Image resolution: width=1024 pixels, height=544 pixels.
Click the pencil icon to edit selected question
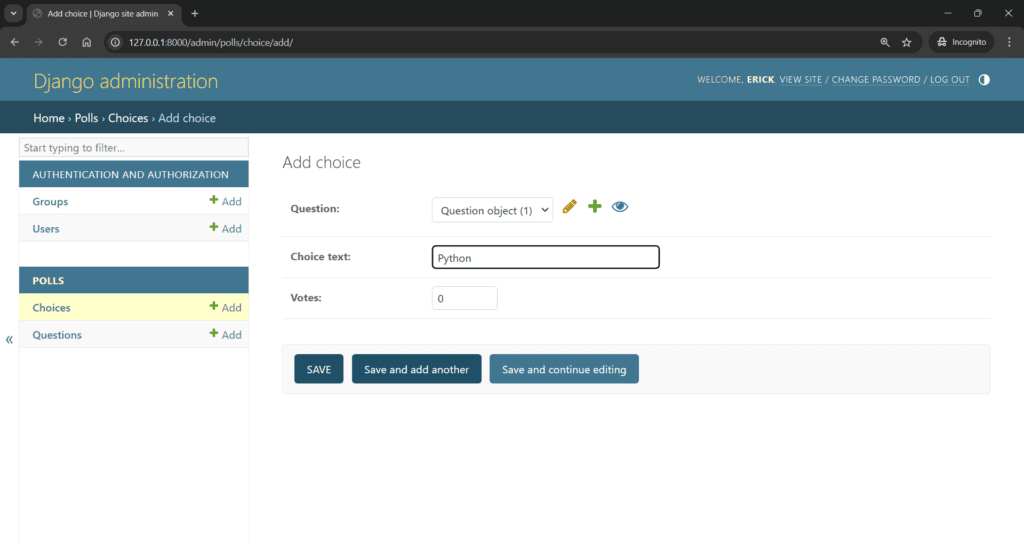(x=569, y=207)
